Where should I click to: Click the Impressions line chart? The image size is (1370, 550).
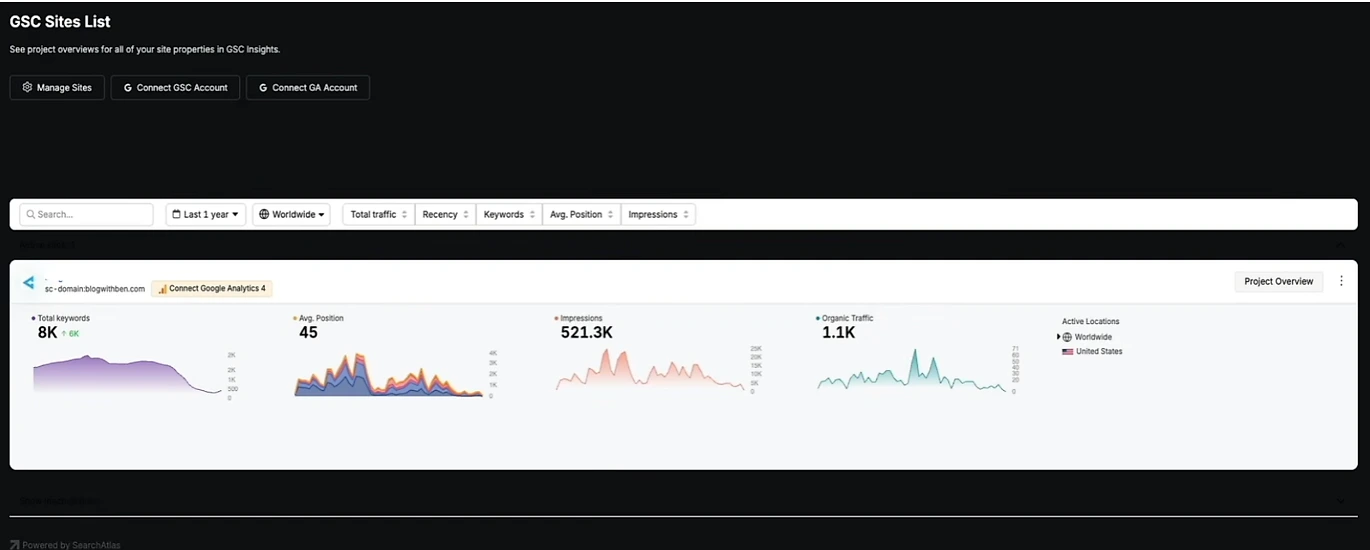(x=650, y=370)
